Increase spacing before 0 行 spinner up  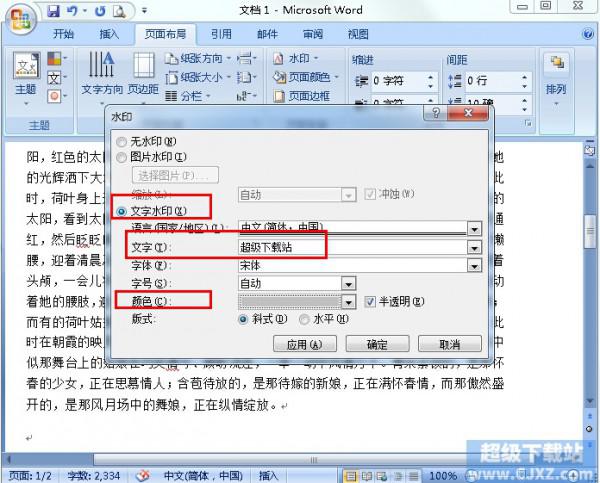coord(525,77)
